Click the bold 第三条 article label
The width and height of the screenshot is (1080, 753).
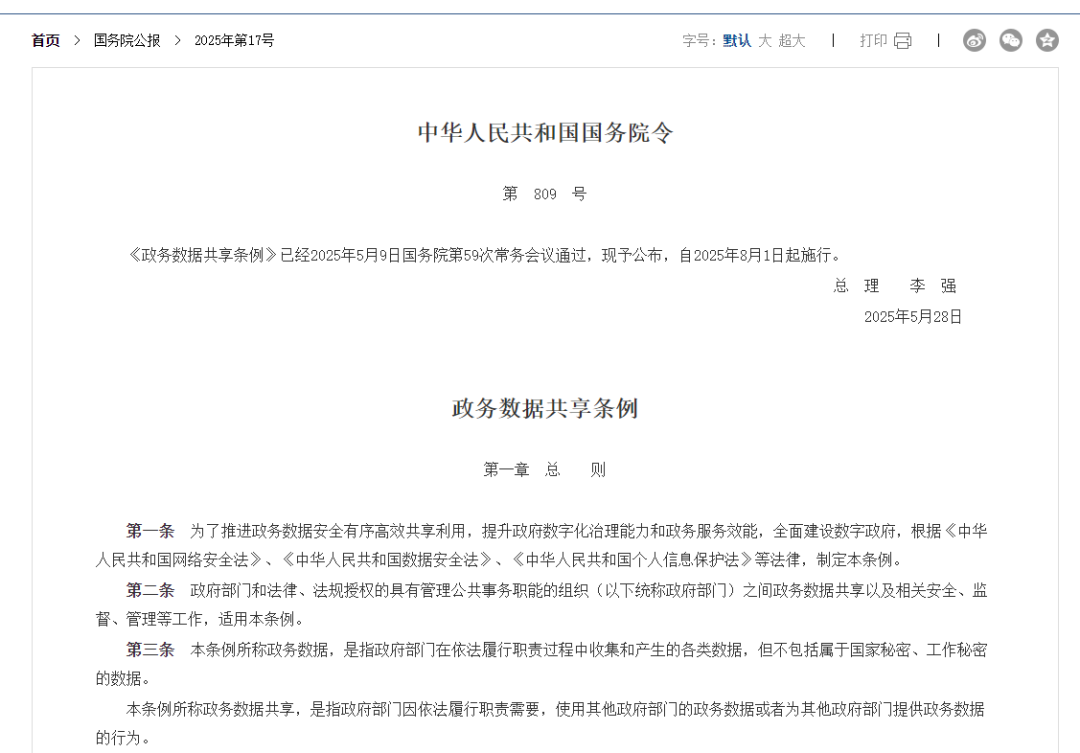pos(150,649)
